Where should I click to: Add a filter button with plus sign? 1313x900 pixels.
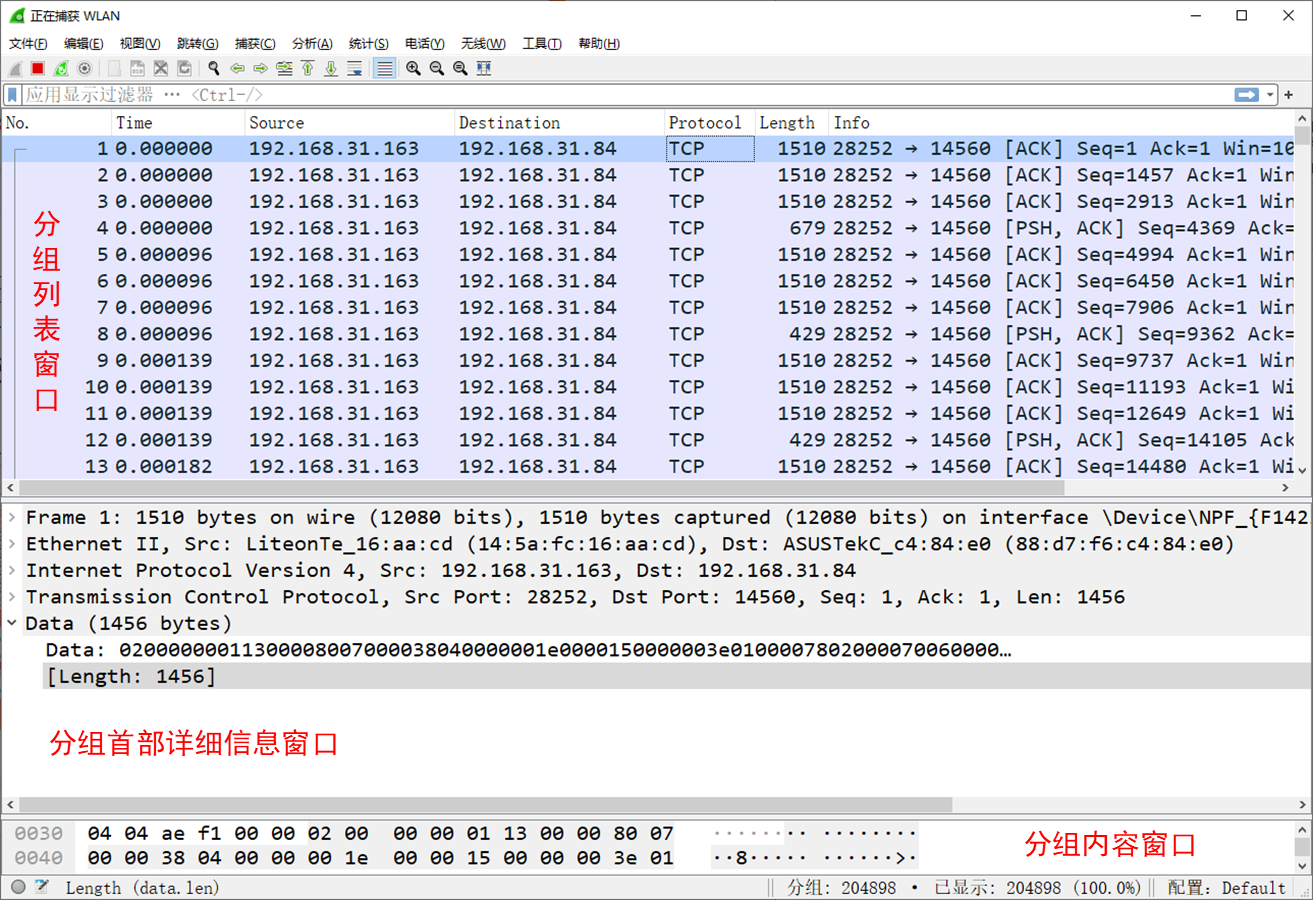click(1289, 95)
